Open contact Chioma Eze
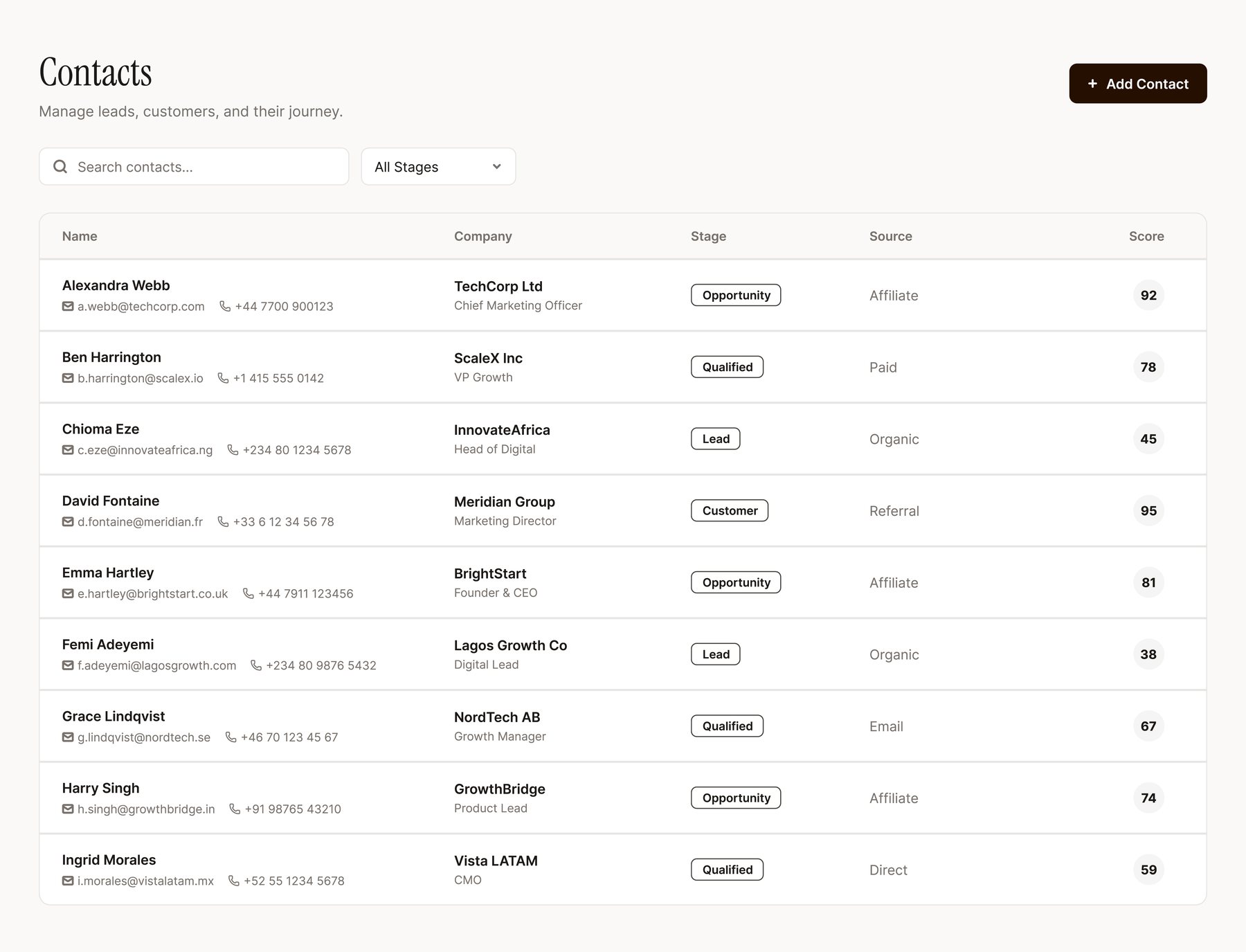Viewport: 1246px width, 952px height. click(x=100, y=429)
